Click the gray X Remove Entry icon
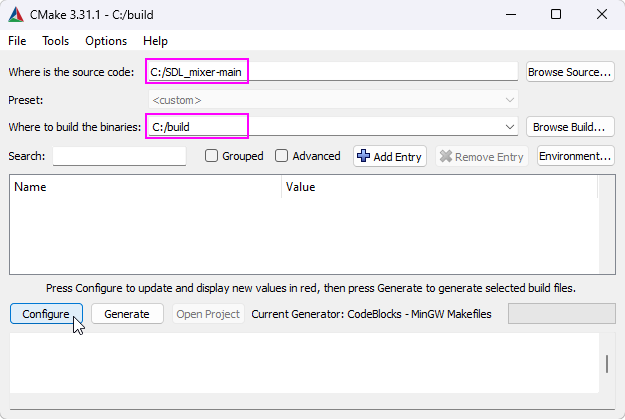 pos(446,156)
